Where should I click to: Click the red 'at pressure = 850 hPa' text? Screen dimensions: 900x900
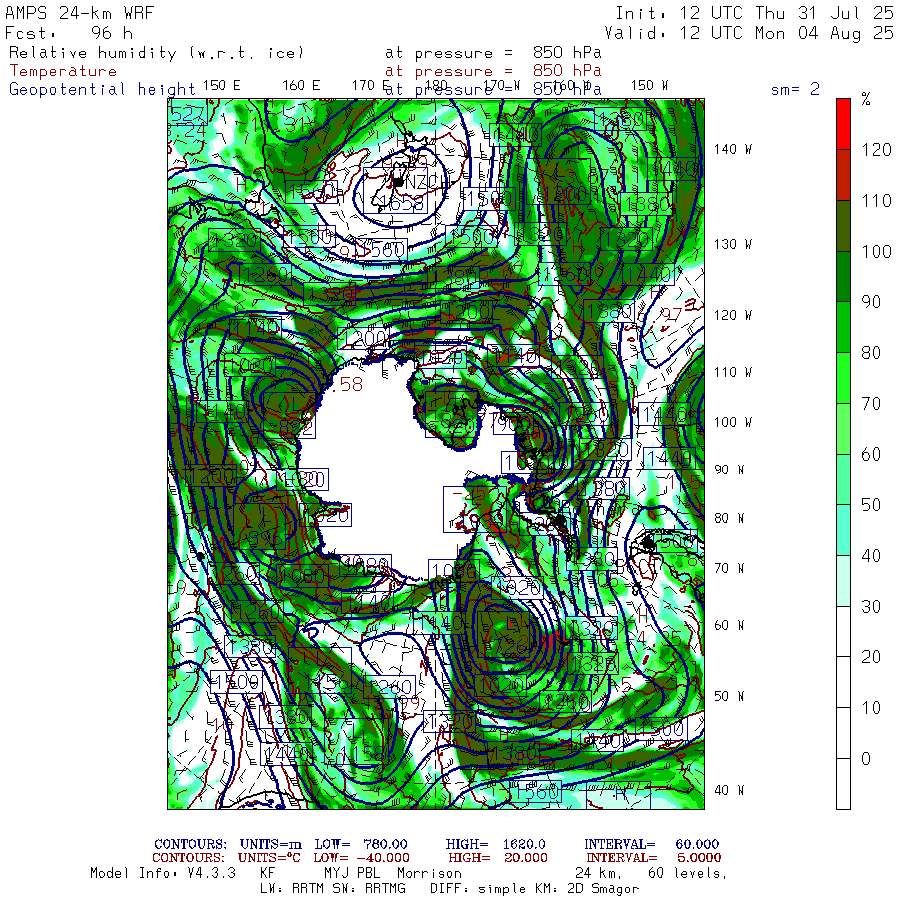click(493, 71)
